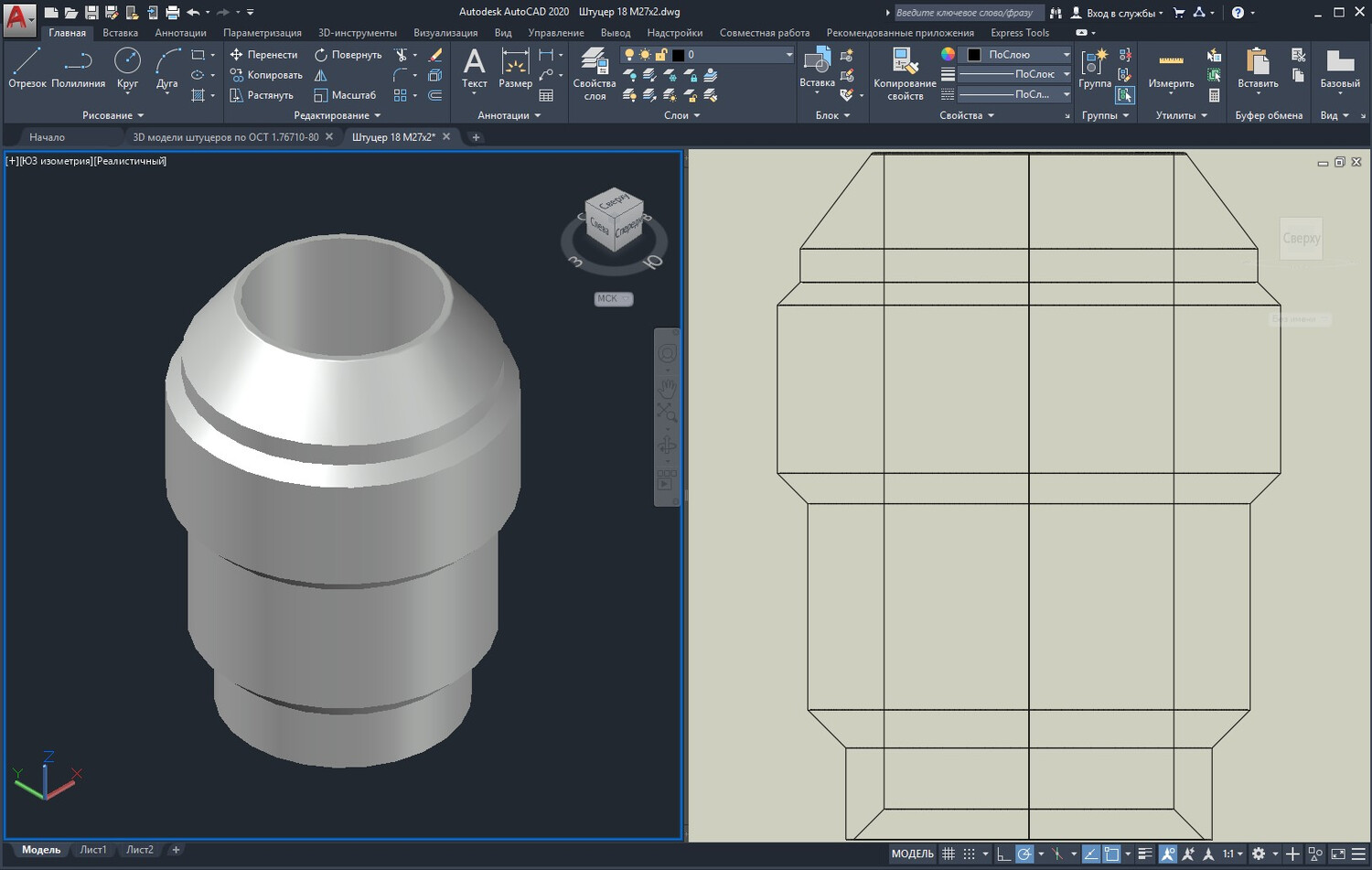
Task: Click the mirror tool icon
Action: pos(320,75)
